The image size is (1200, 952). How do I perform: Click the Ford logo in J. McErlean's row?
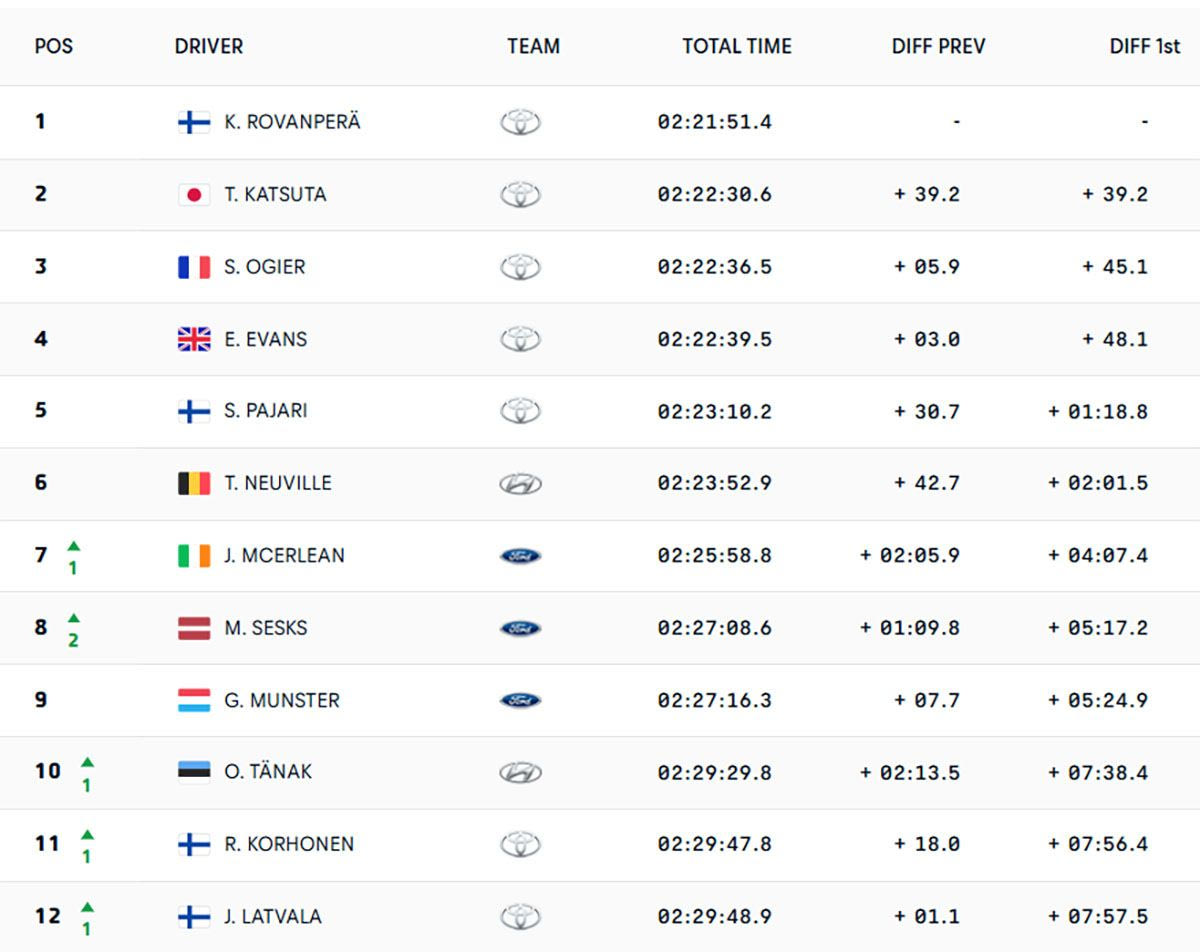pos(520,556)
